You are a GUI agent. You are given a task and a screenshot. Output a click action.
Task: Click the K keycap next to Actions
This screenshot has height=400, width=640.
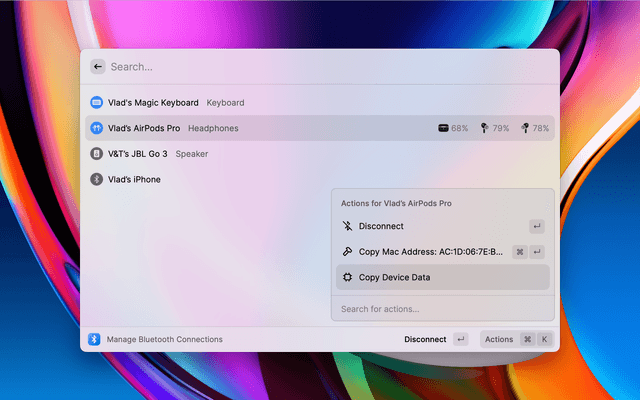(x=545, y=339)
